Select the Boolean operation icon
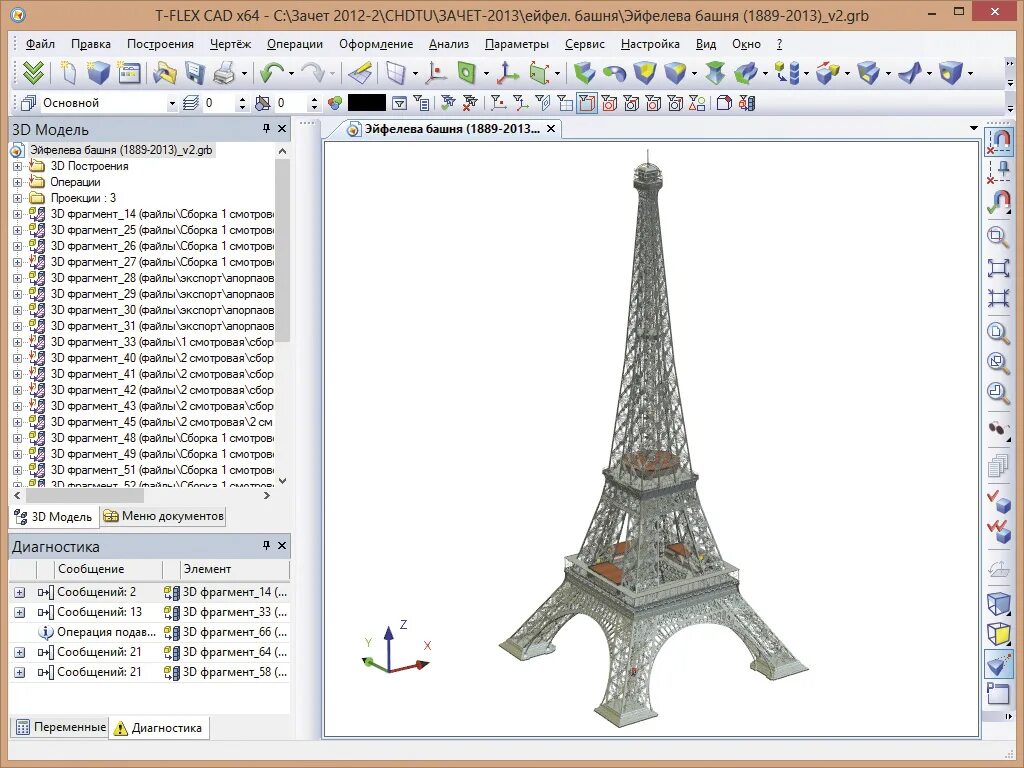The image size is (1024, 768). click(645, 73)
